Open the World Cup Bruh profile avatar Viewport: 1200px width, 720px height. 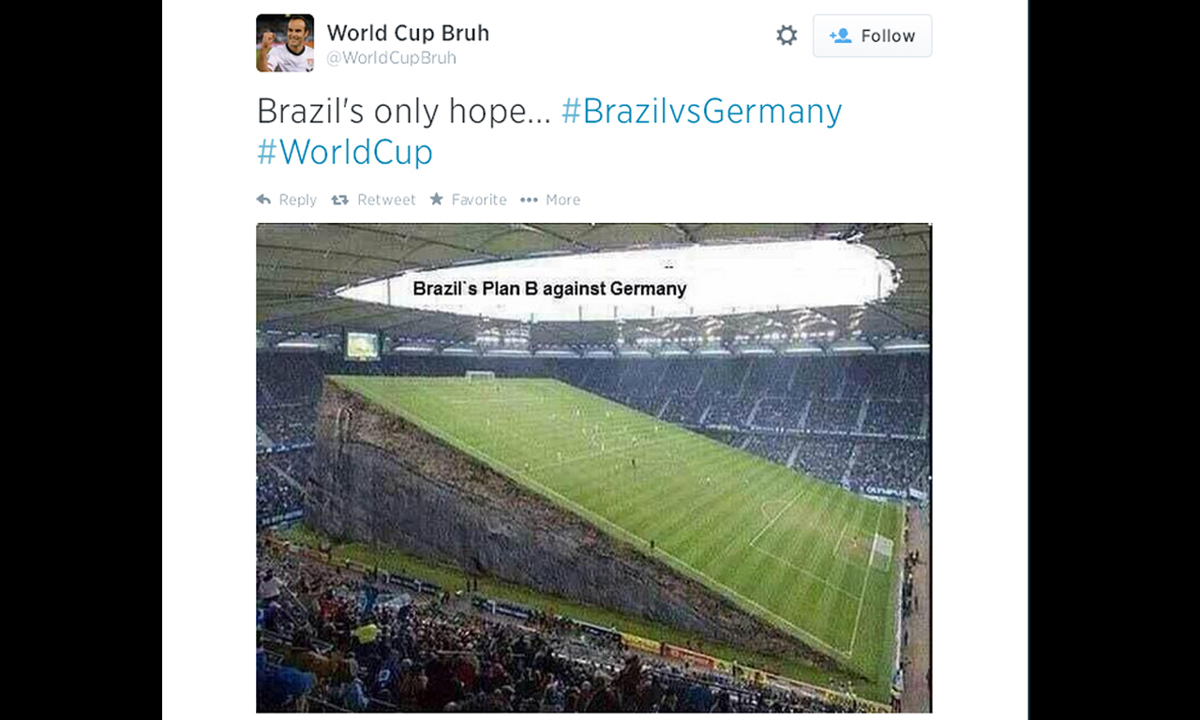[x=285, y=43]
